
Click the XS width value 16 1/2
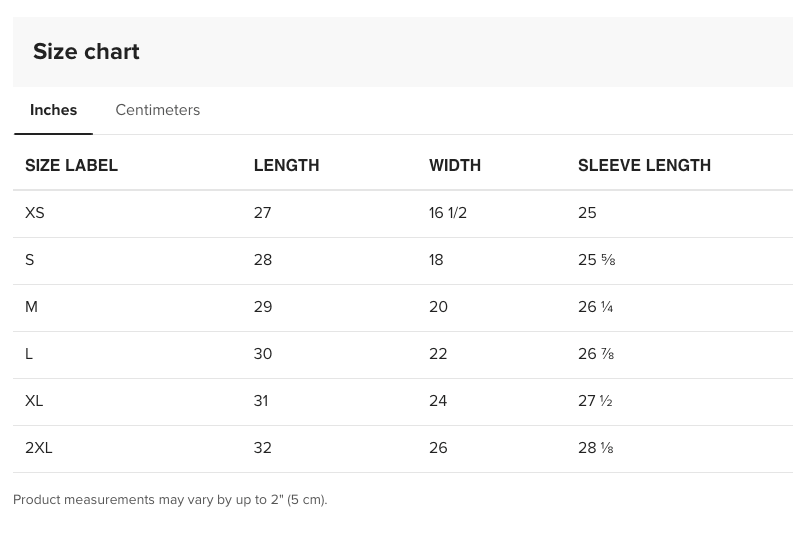(x=448, y=213)
